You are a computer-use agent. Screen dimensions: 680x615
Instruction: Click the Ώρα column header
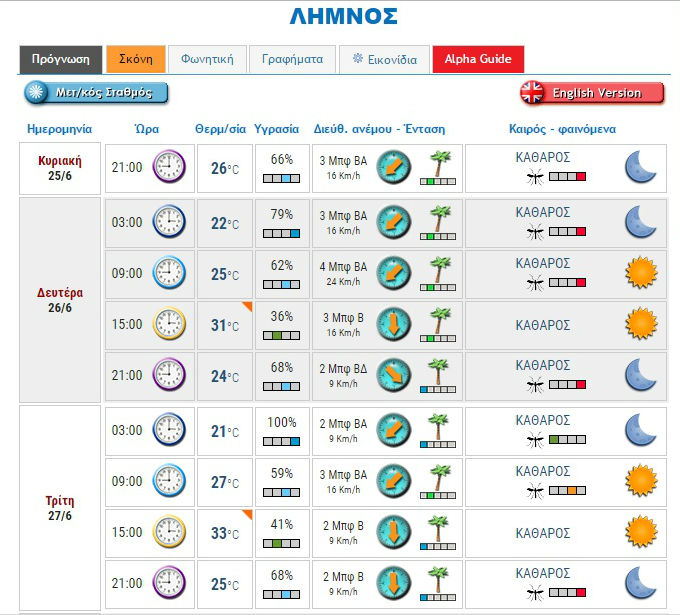pyautogui.click(x=147, y=129)
